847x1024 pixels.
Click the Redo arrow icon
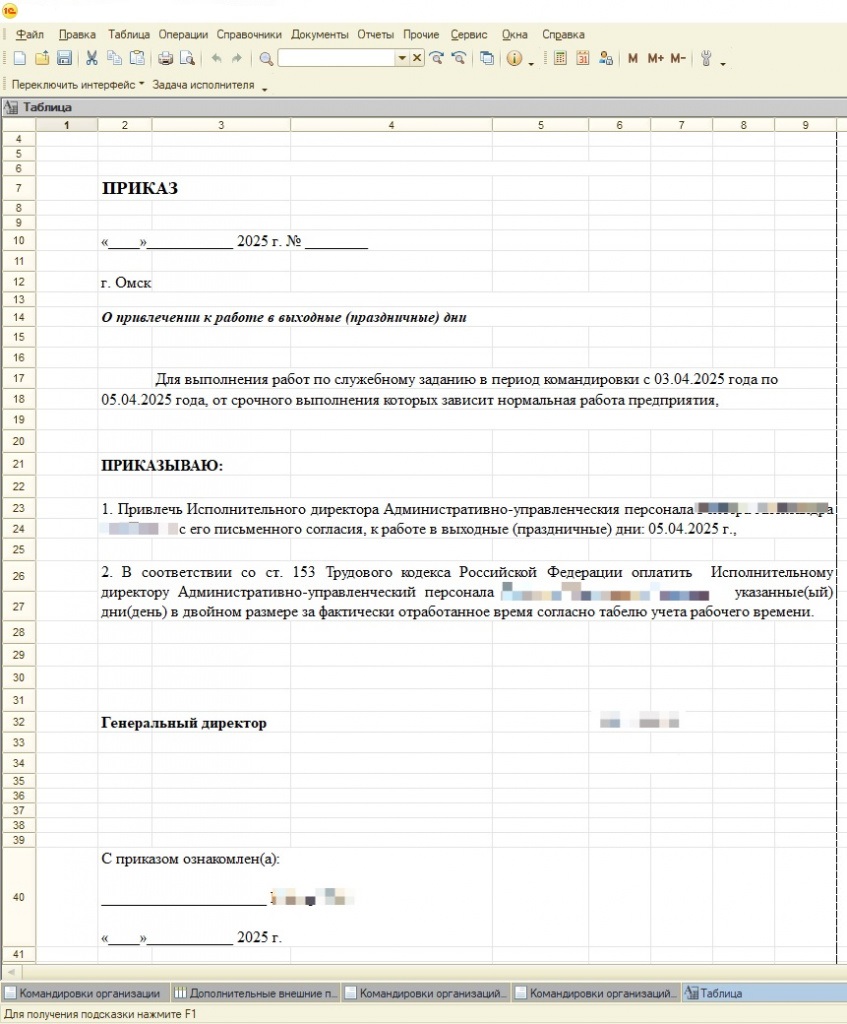236,59
